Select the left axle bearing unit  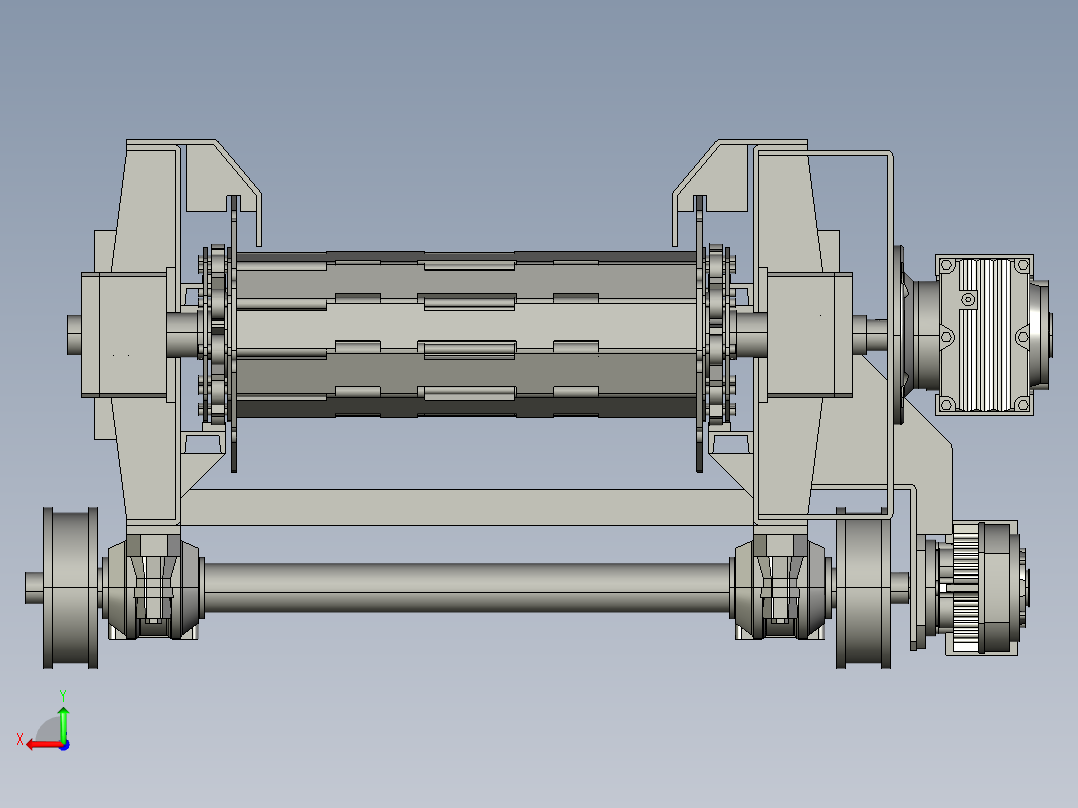153,587
